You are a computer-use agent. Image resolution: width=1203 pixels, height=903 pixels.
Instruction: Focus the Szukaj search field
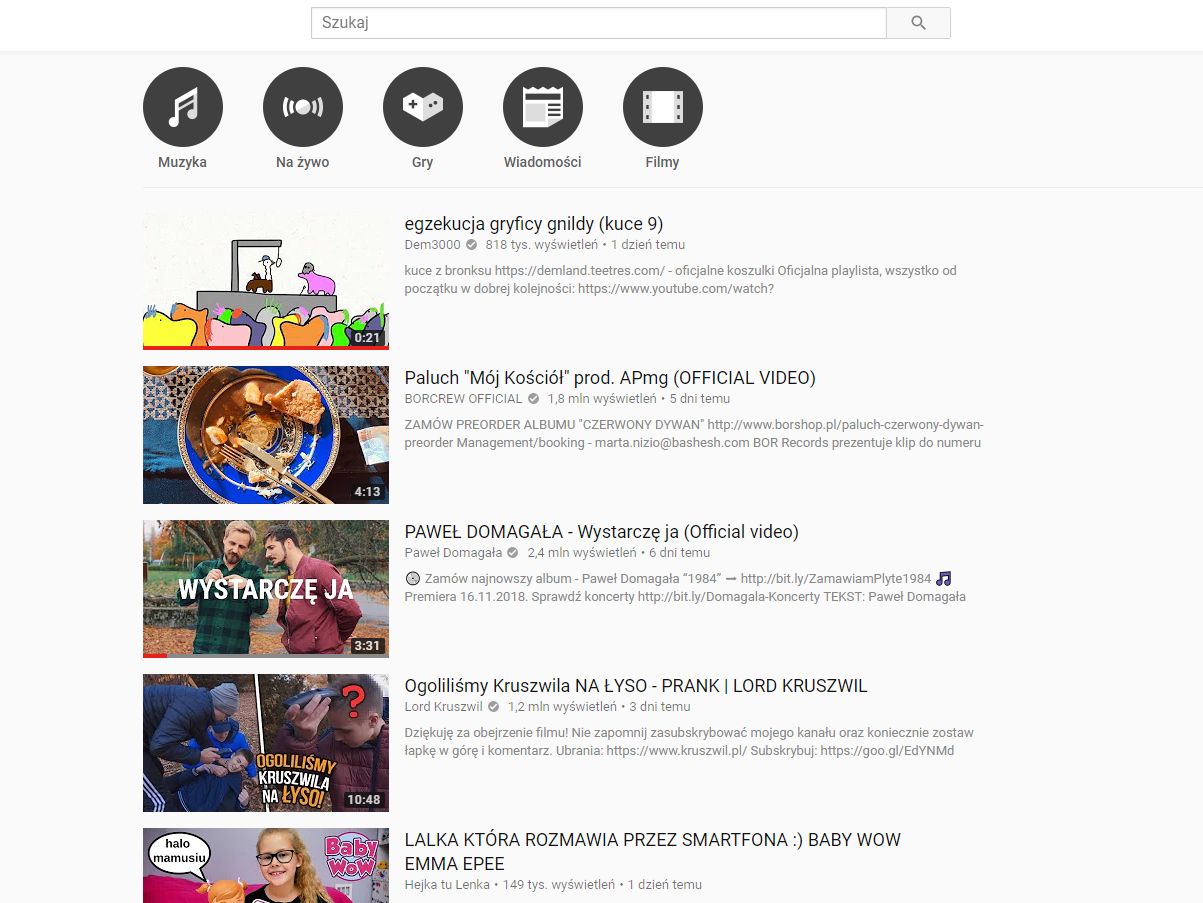point(598,23)
